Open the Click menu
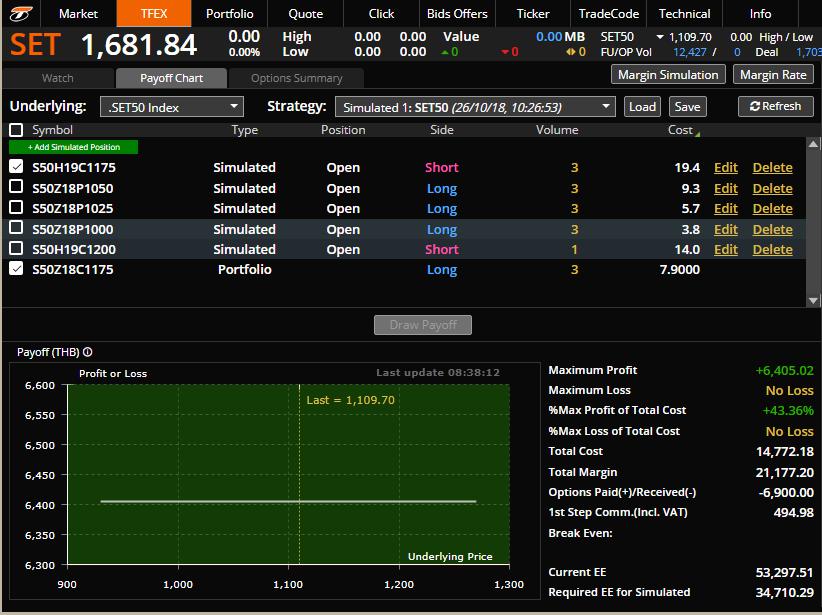This screenshot has height=615, width=822. [x=381, y=14]
